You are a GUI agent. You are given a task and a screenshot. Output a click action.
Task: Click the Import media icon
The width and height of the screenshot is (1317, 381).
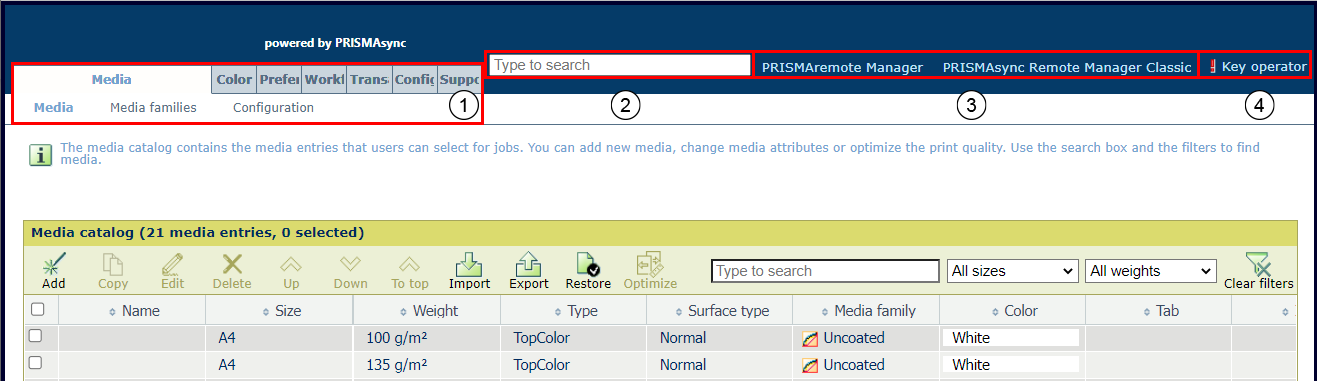click(469, 264)
